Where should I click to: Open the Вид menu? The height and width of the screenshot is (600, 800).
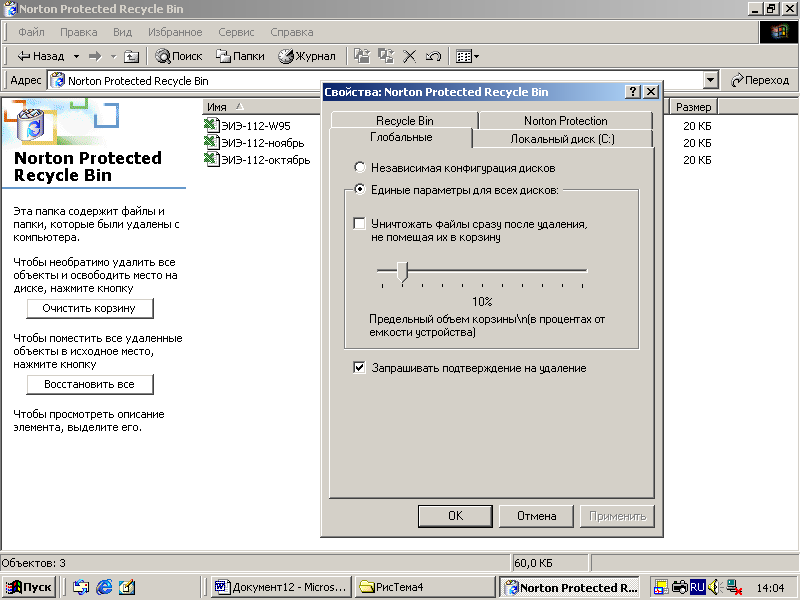pos(122,32)
